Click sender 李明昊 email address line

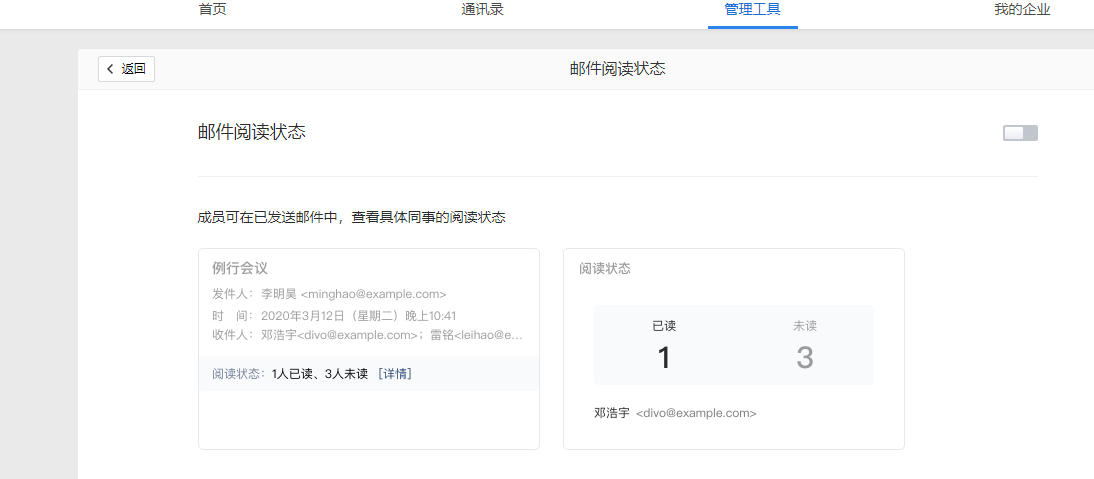(x=329, y=294)
